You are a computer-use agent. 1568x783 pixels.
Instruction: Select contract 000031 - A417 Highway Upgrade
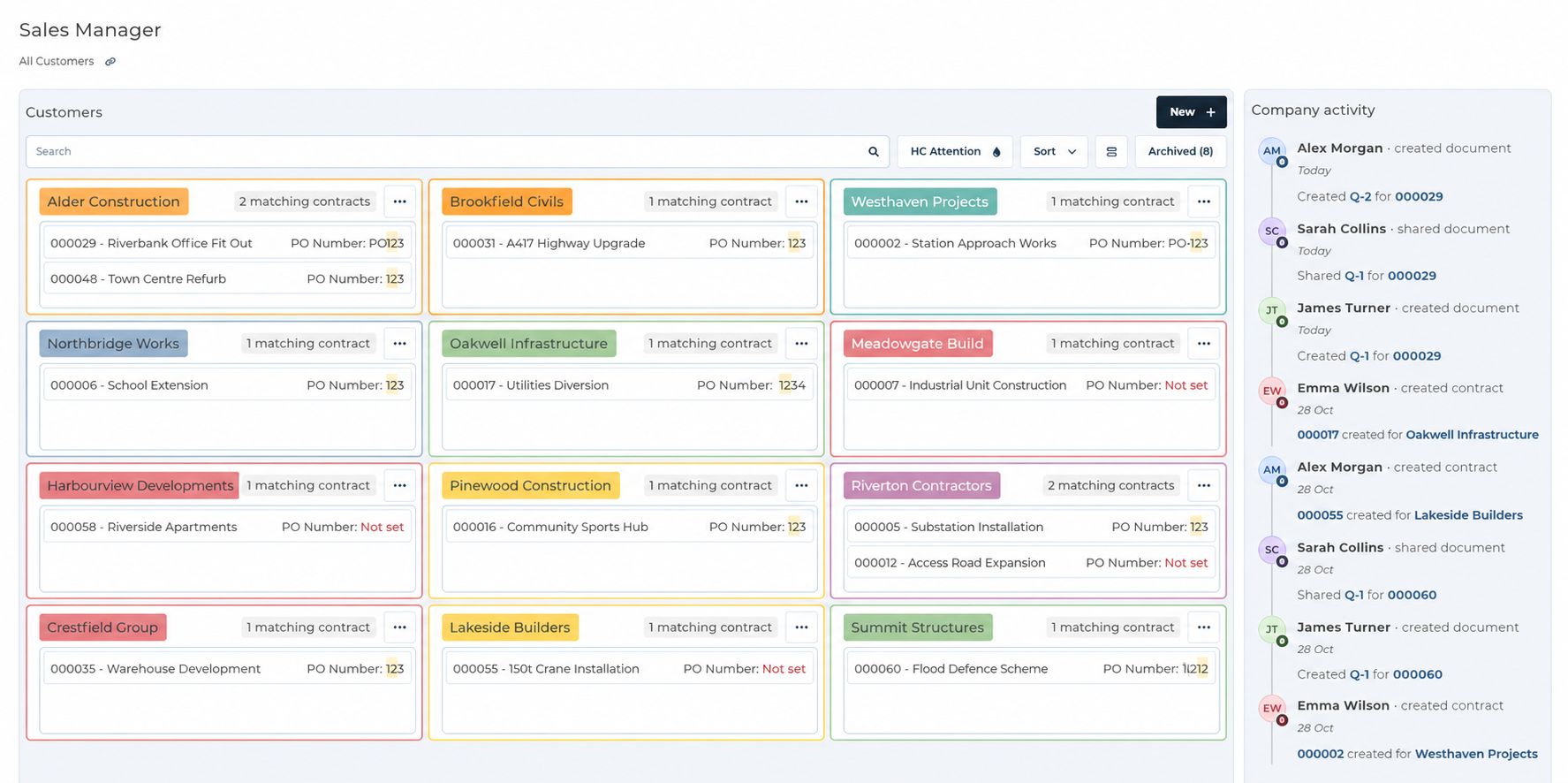pyautogui.click(x=629, y=243)
